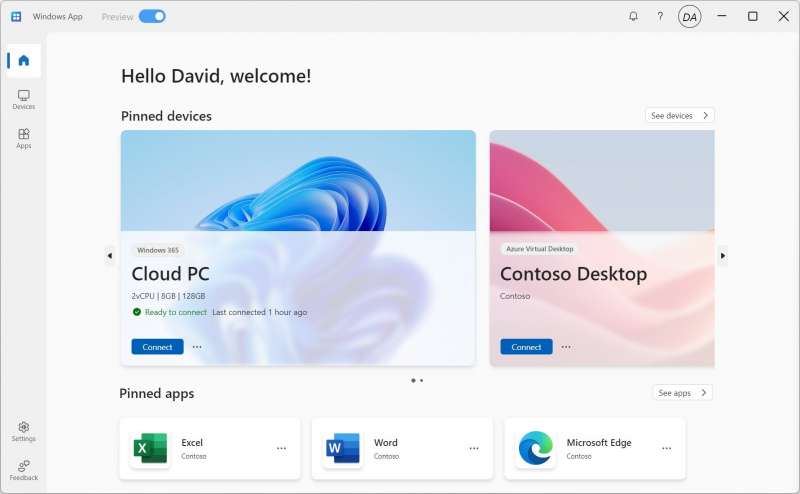Image resolution: width=800 pixels, height=494 pixels.
Task: Close the Windows App window
Action: [784, 16]
